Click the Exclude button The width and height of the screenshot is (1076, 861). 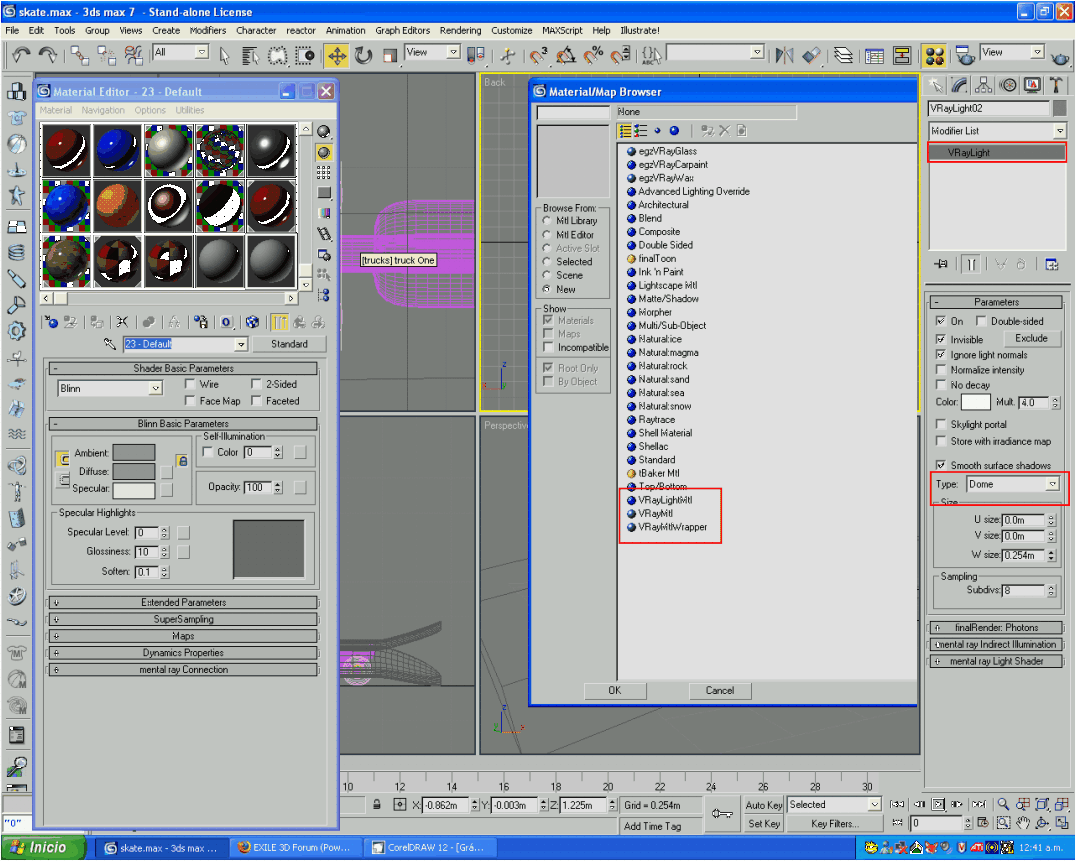pyautogui.click(x=1031, y=338)
